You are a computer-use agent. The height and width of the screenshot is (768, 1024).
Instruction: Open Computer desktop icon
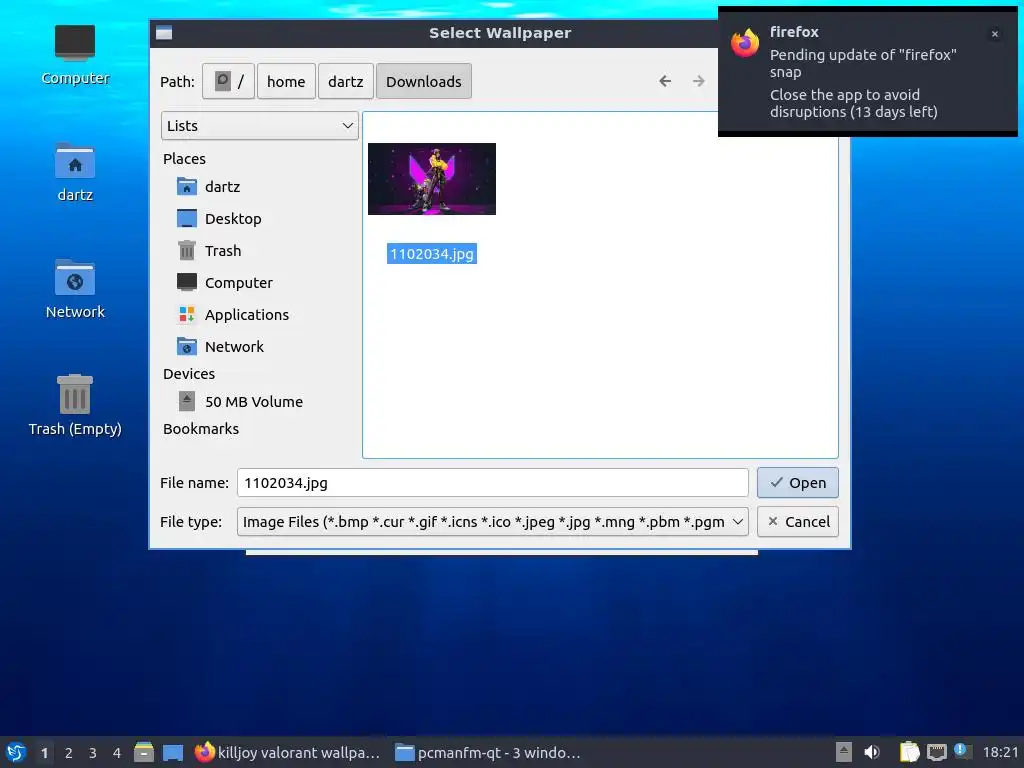pos(75,56)
